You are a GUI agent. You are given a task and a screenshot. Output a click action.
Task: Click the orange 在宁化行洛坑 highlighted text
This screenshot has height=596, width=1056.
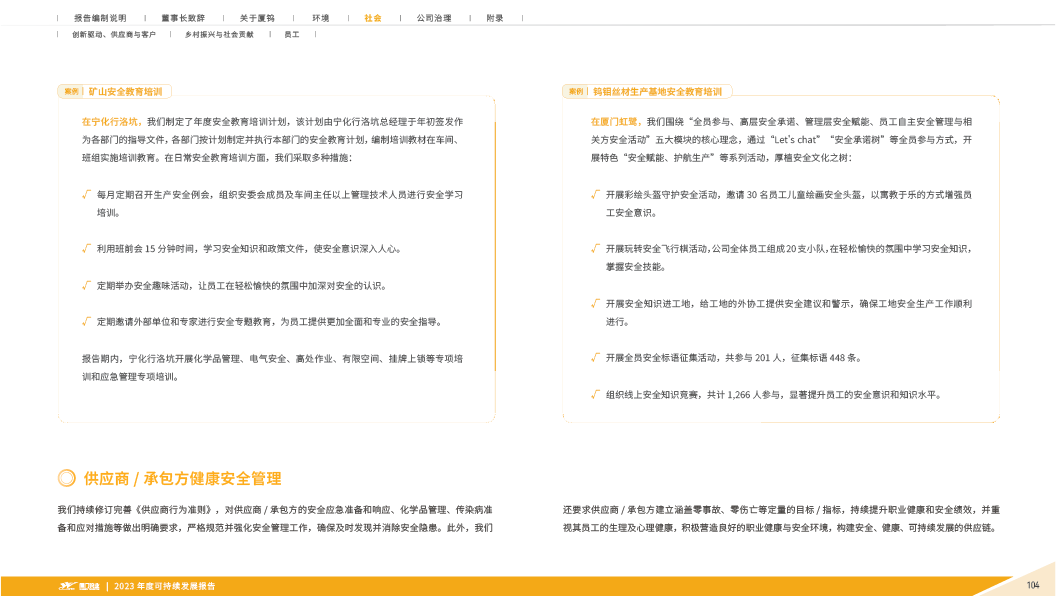[x=110, y=121]
